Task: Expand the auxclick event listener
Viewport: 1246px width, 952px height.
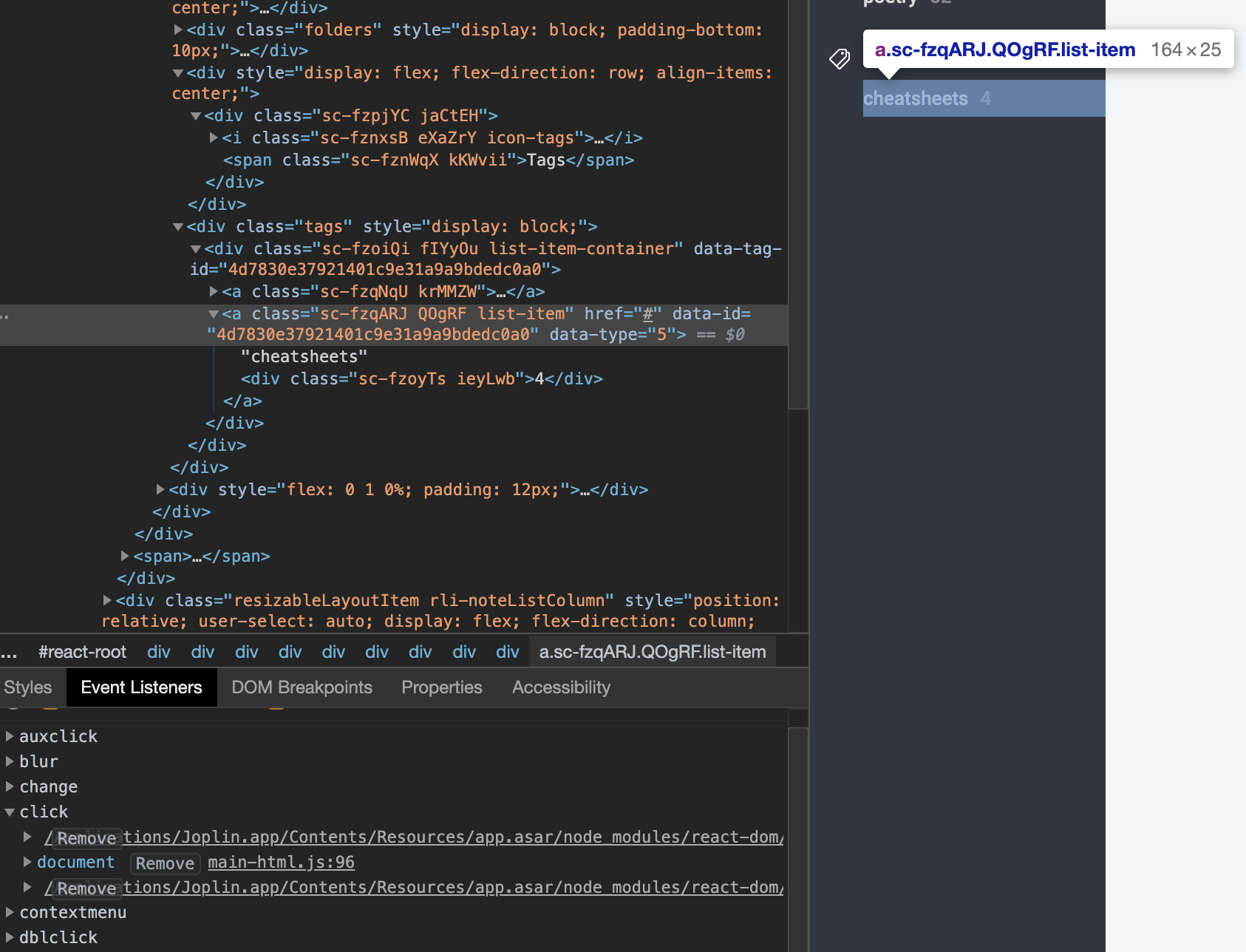Action: pyautogui.click(x=10, y=735)
